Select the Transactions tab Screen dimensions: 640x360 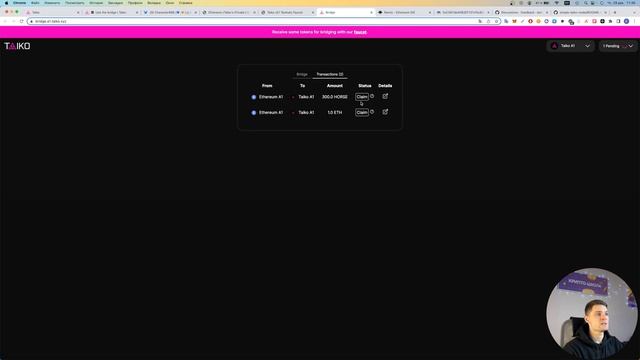point(330,74)
